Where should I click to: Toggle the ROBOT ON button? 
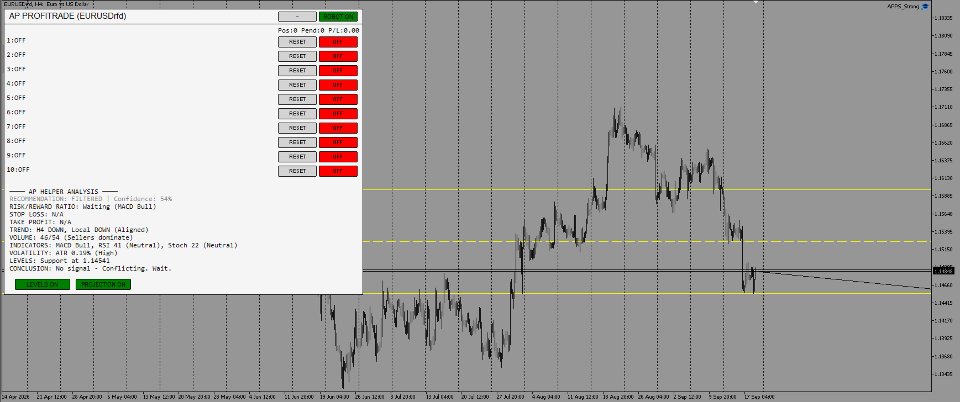(338, 17)
